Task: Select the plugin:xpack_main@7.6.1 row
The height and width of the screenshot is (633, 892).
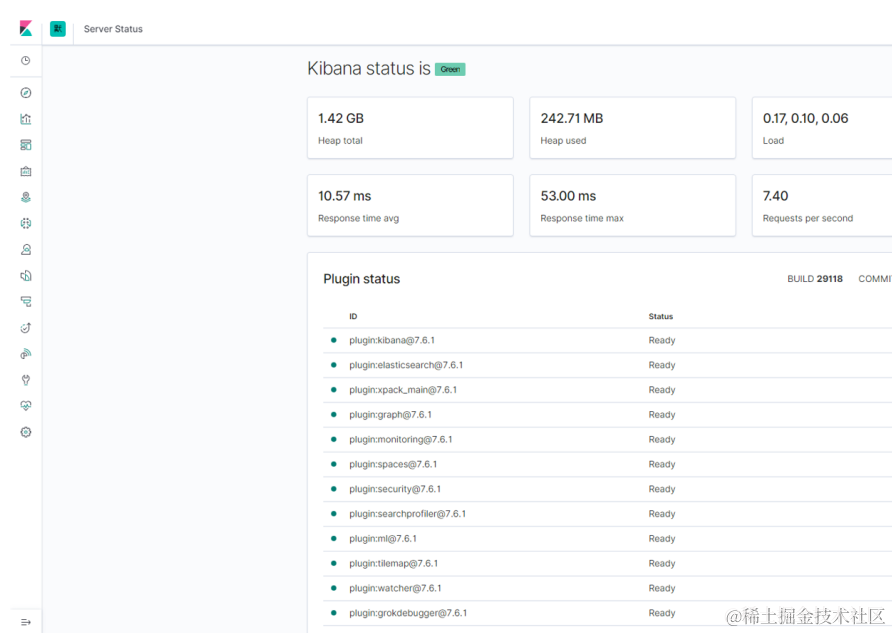Action: 608,390
